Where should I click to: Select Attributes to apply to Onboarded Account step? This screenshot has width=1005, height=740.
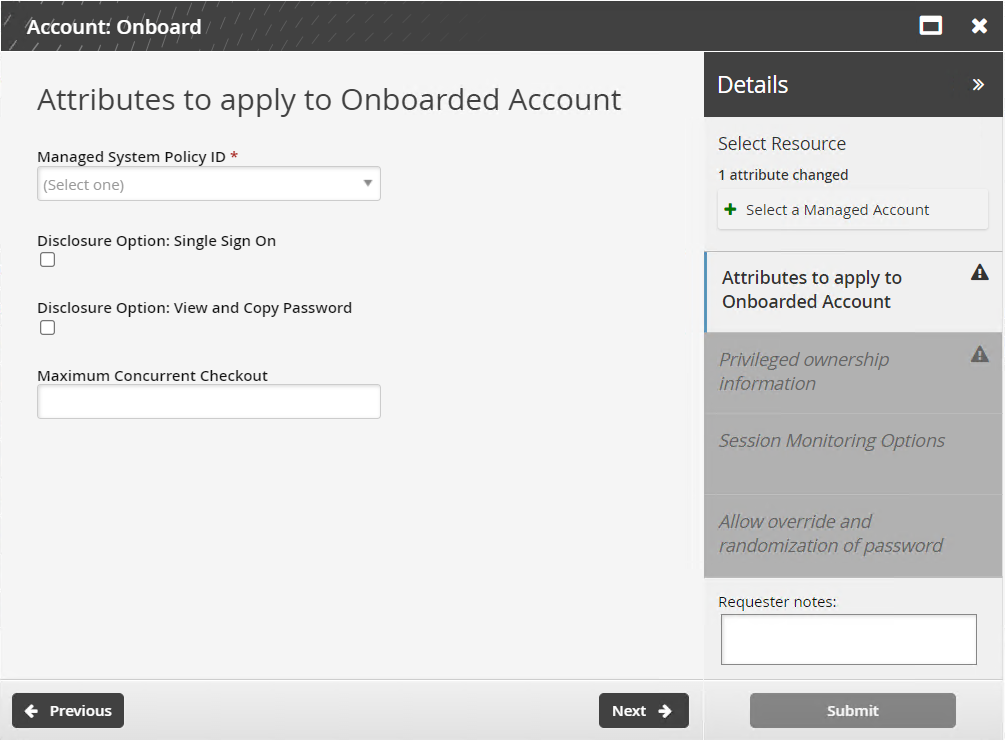(811, 290)
